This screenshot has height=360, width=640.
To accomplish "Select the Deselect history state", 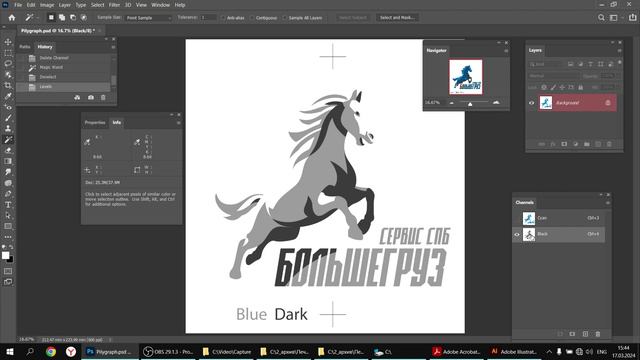I will pyautogui.click(x=64, y=77).
